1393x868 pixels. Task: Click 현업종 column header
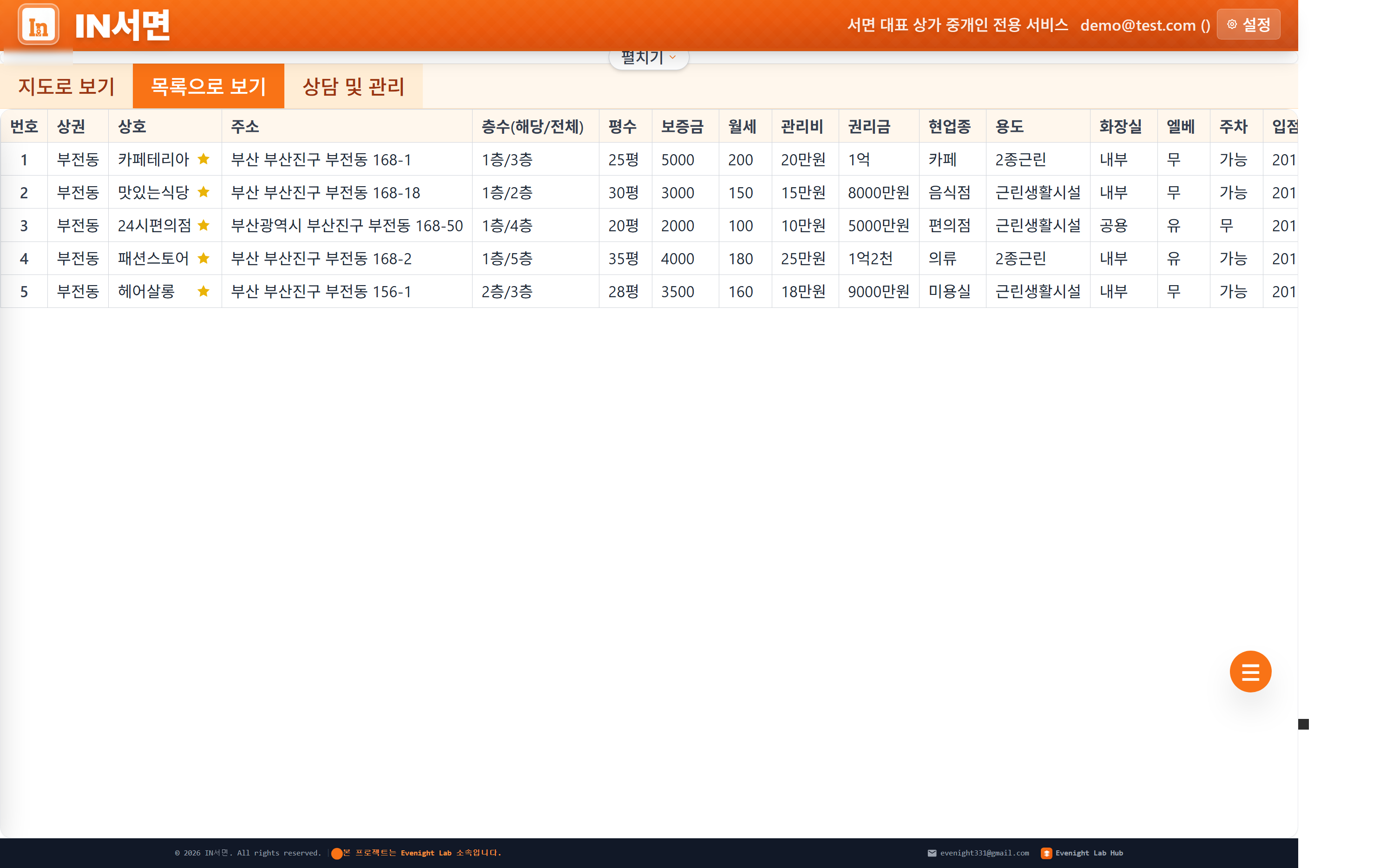coord(953,126)
